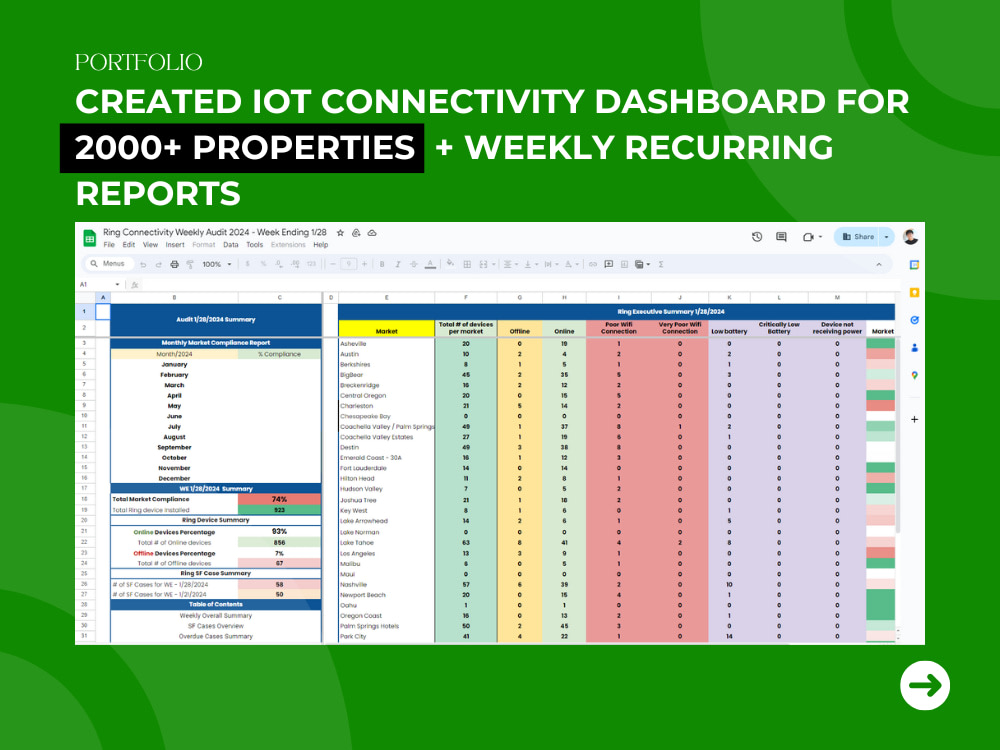Image resolution: width=1000 pixels, height=750 pixels.
Task: Open the Edit menu
Action: click(129, 245)
